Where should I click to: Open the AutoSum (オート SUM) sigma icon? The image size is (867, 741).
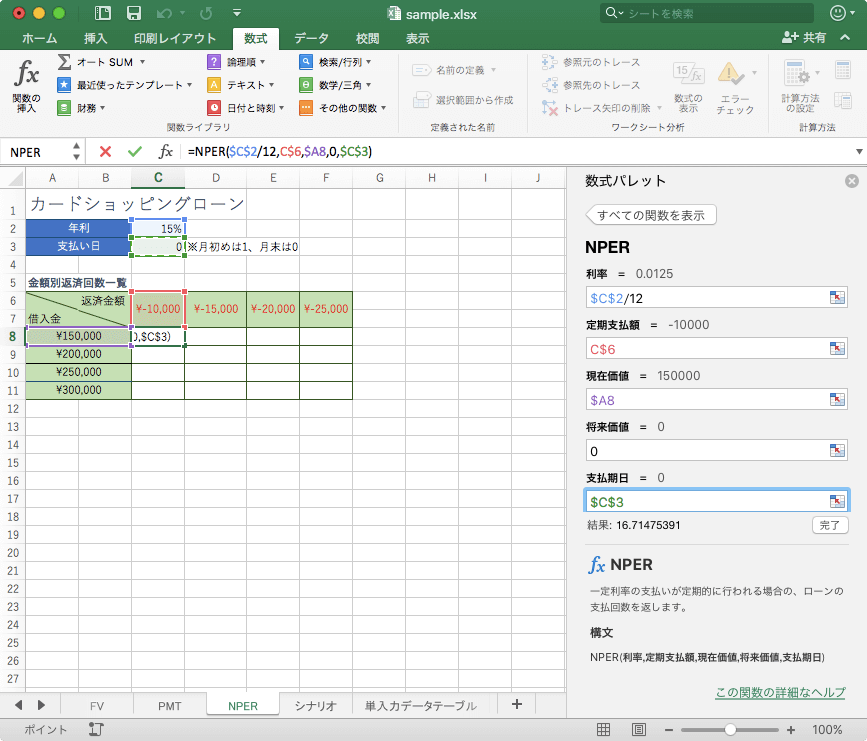(x=64, y=62)
